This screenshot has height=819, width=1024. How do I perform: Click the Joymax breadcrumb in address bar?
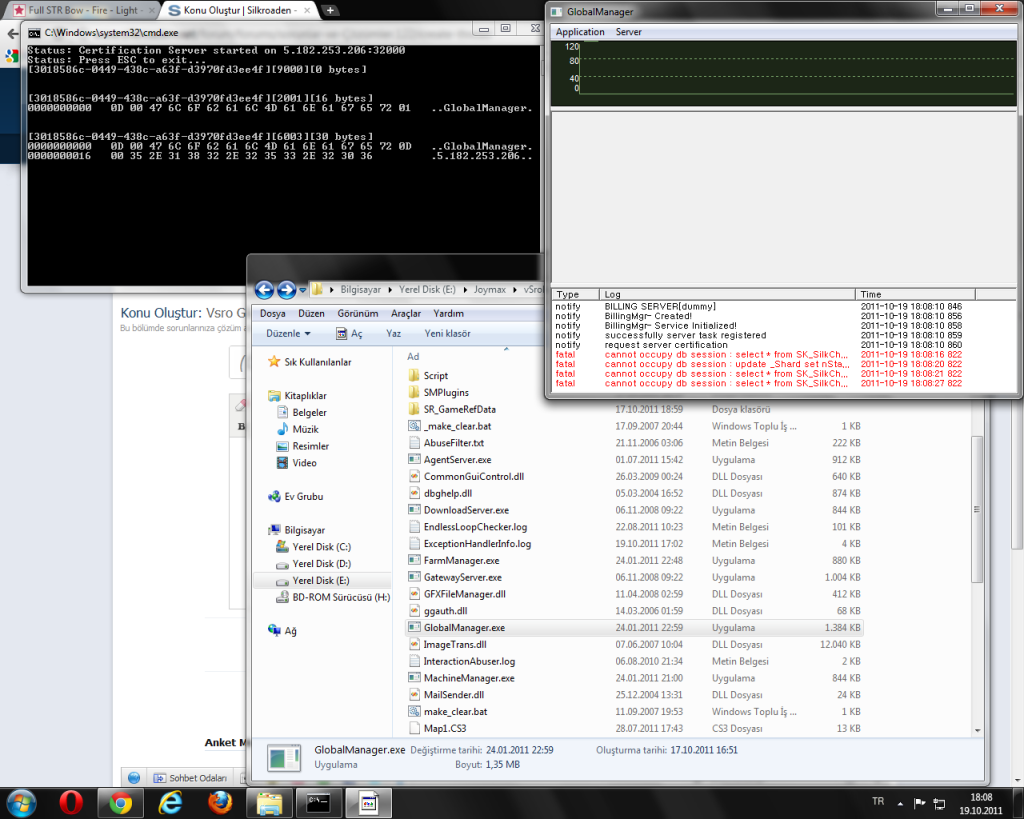(489, 289)
